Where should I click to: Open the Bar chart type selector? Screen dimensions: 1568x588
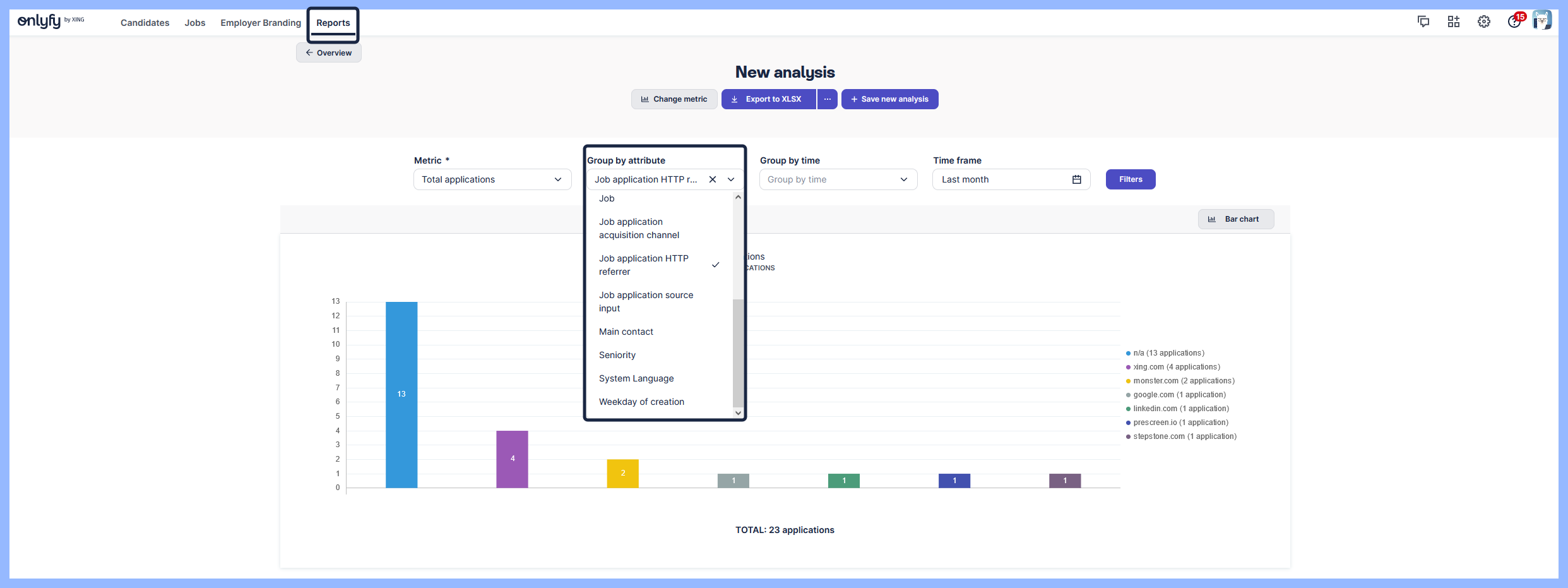1235,219
